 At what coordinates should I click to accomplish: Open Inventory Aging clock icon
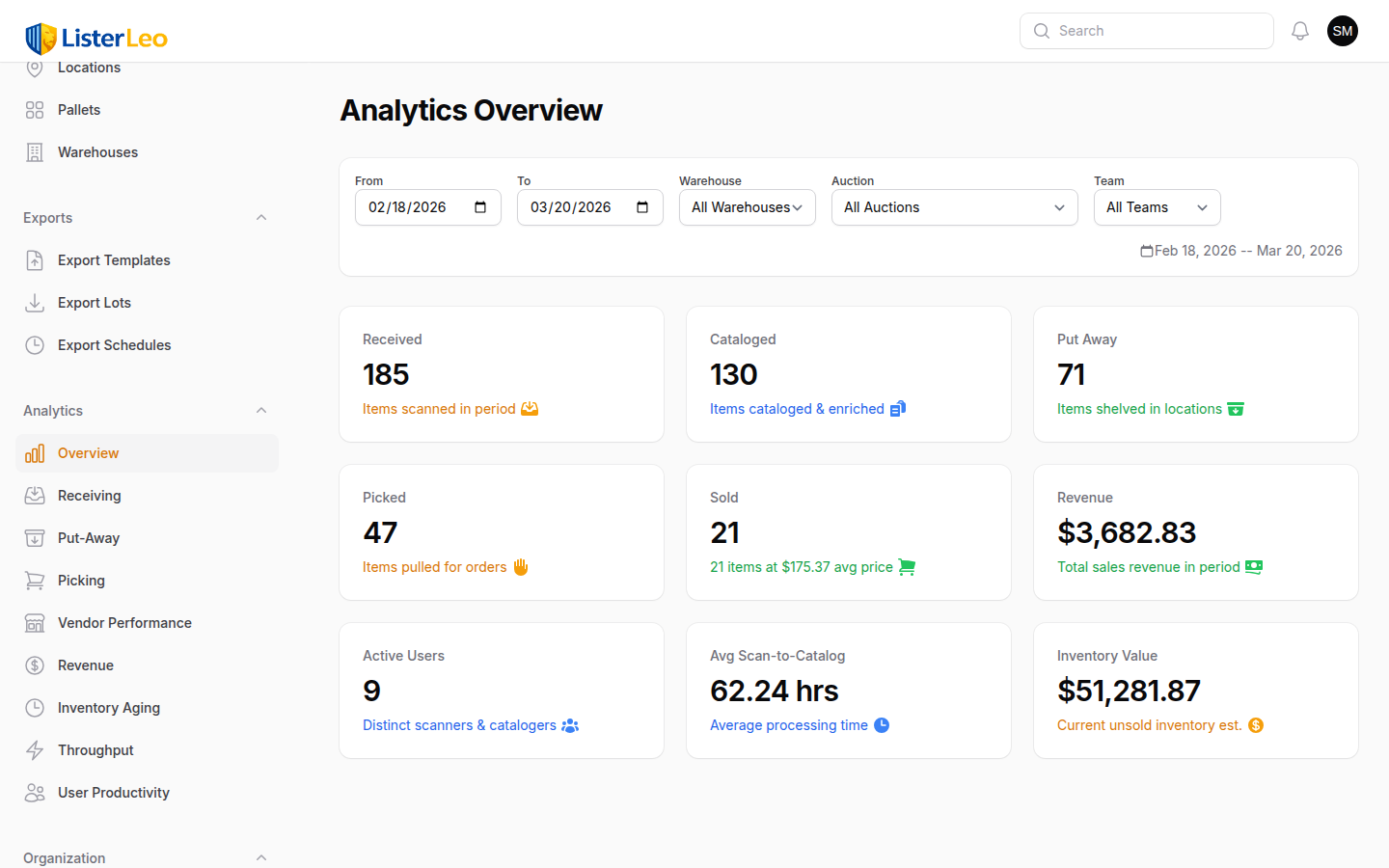[x=35, y=707]
